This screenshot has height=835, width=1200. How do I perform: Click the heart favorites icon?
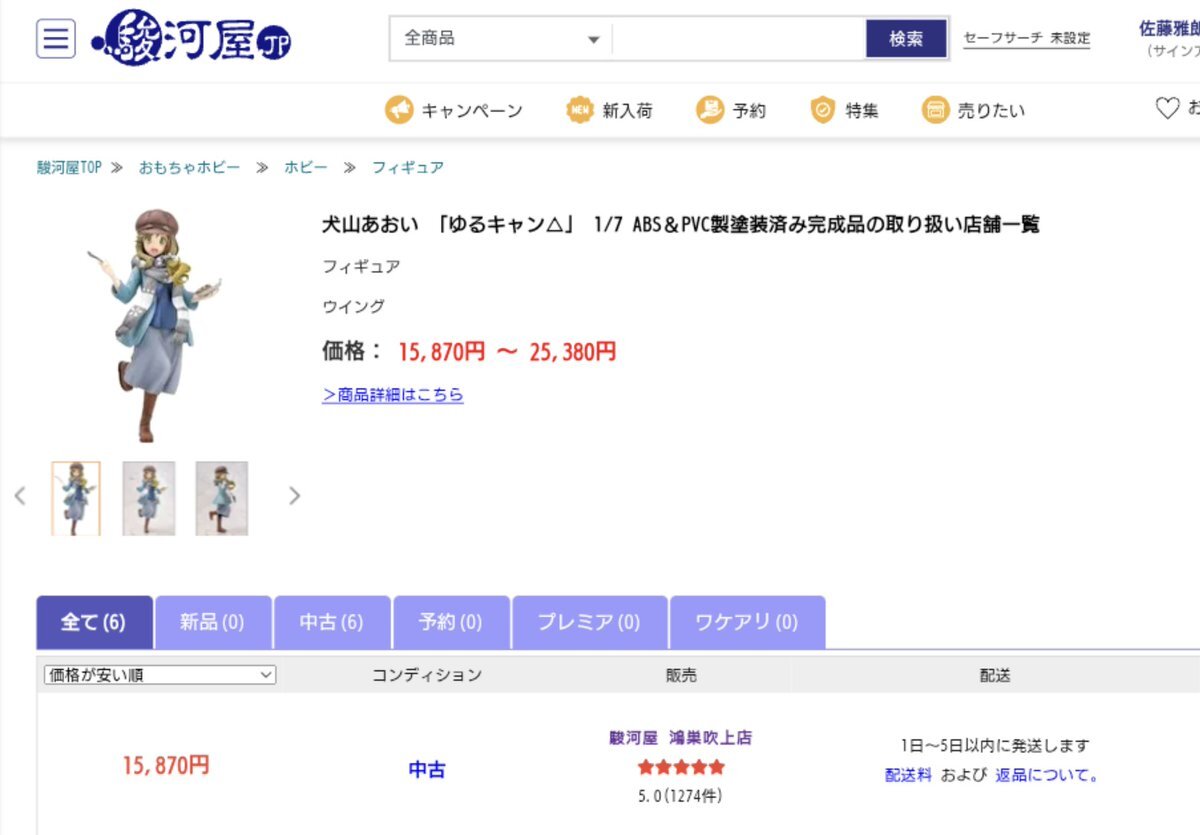pyautogui.click(x=1167, y=108)
